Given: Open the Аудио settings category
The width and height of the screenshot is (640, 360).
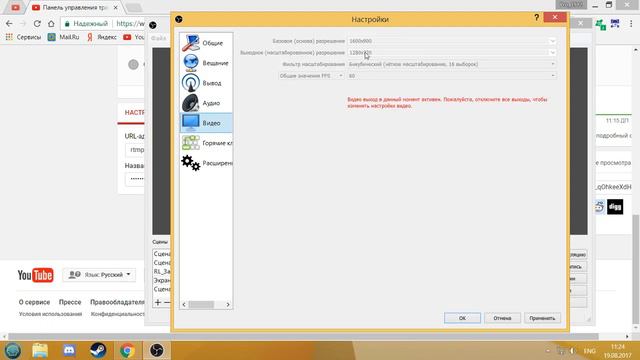Looking at the screenshot, I should (206, 103).
